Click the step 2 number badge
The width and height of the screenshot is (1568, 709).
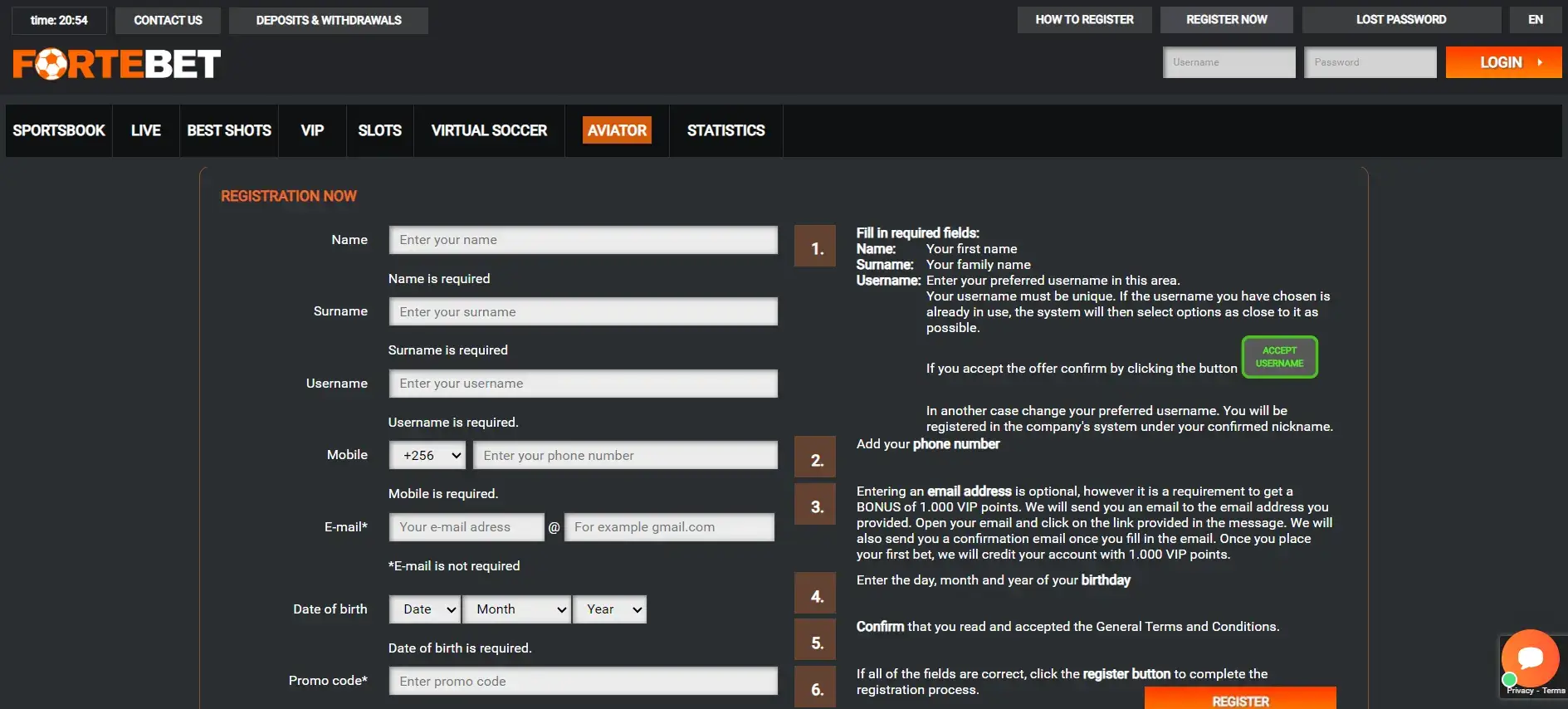(815, 459)
